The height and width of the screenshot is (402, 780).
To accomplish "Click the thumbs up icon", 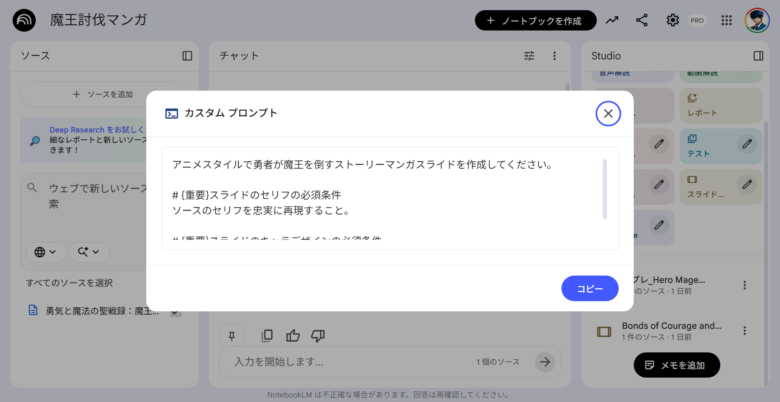I will [x=293, y=335].
